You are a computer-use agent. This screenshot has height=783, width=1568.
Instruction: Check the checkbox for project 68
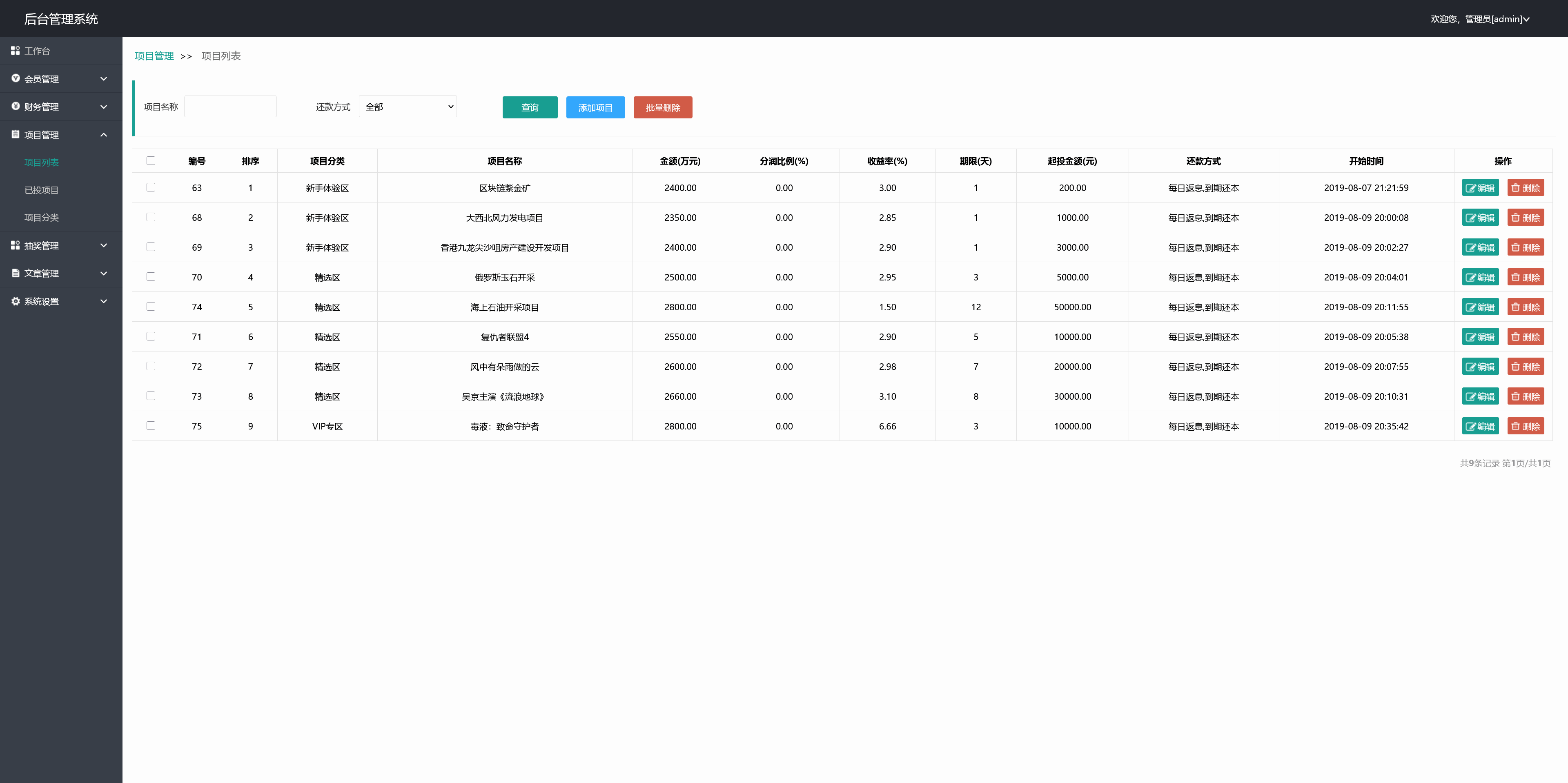(151, 217)
